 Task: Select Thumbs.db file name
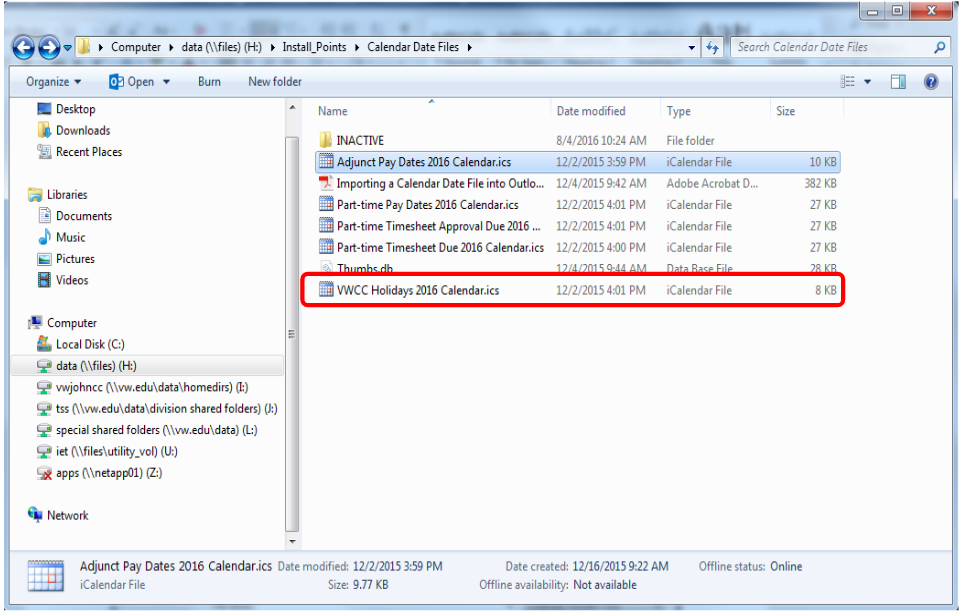click(x=365, y=268)
